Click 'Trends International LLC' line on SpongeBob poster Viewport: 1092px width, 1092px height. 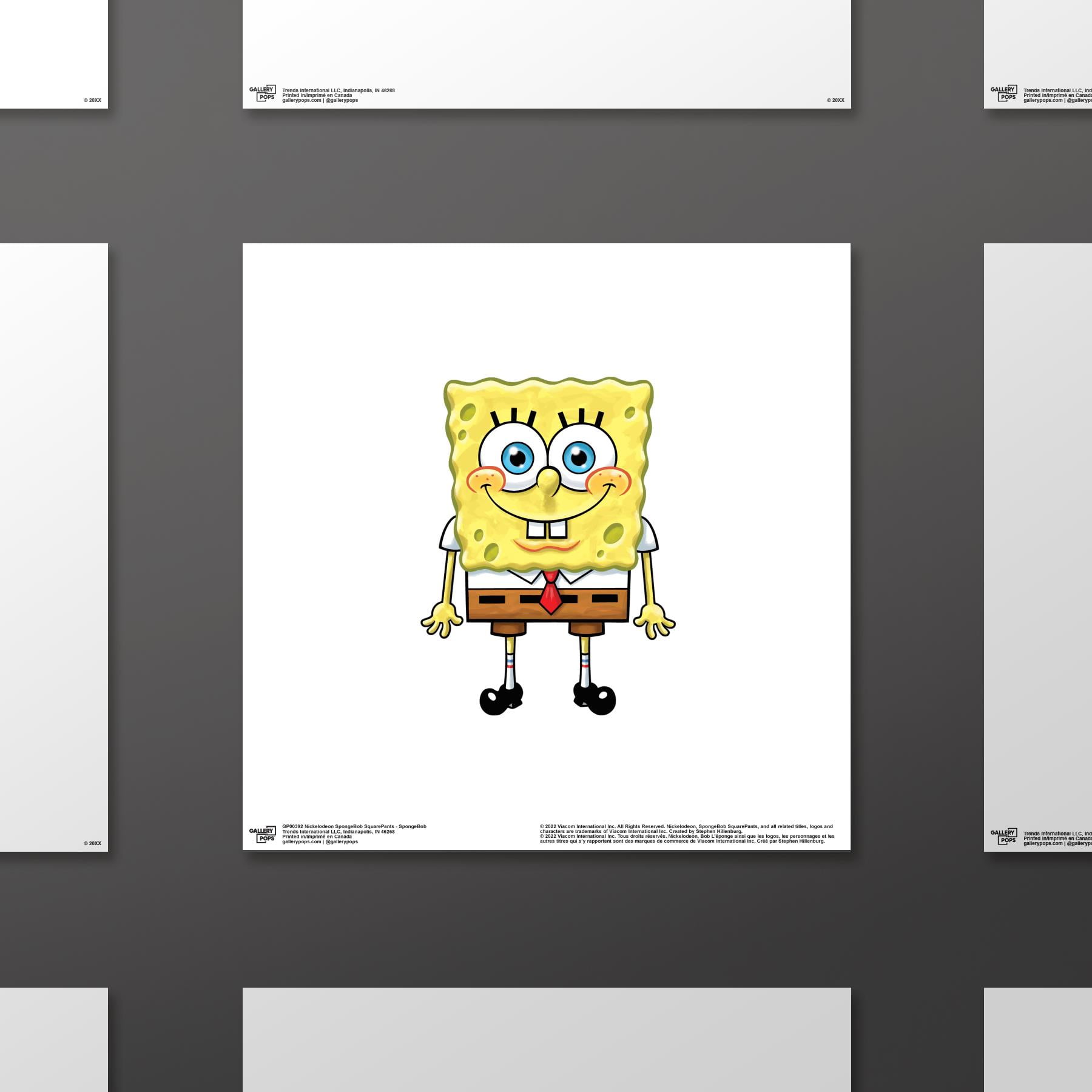click(x=339, y=832)
